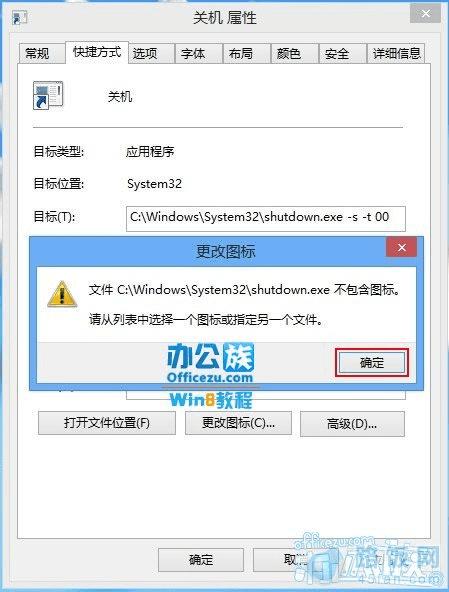
Task: Open the 颜色 tab
Action: point(289,53)
